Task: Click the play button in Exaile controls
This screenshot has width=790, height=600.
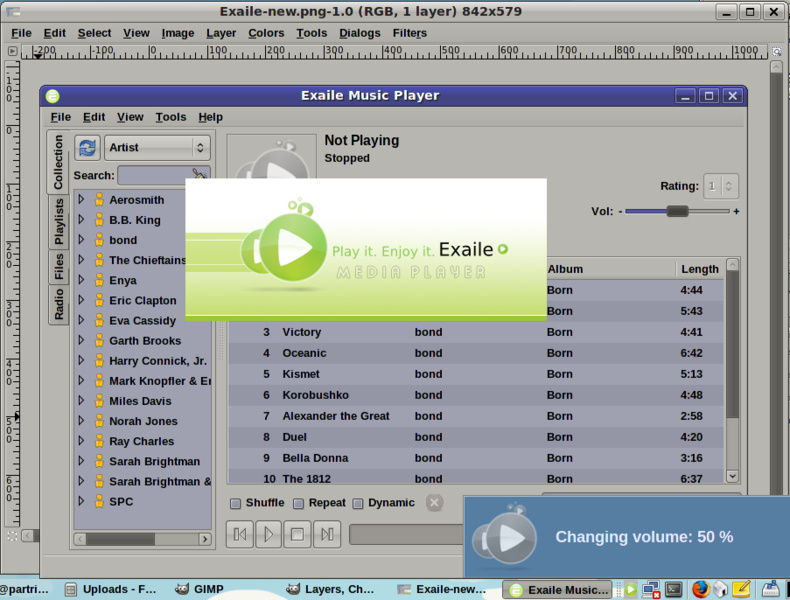Action: point(269,534)
